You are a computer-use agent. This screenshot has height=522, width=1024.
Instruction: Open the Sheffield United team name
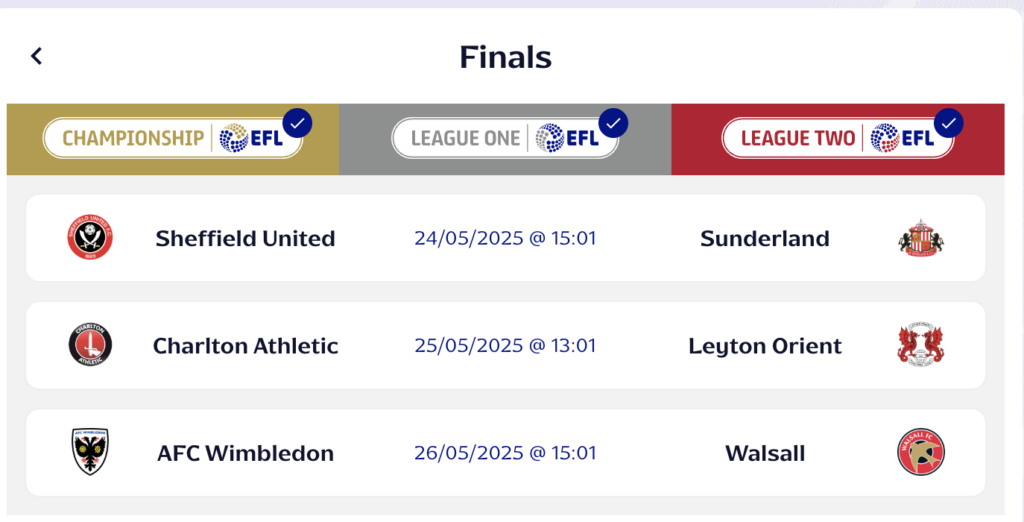coord(246,238)
